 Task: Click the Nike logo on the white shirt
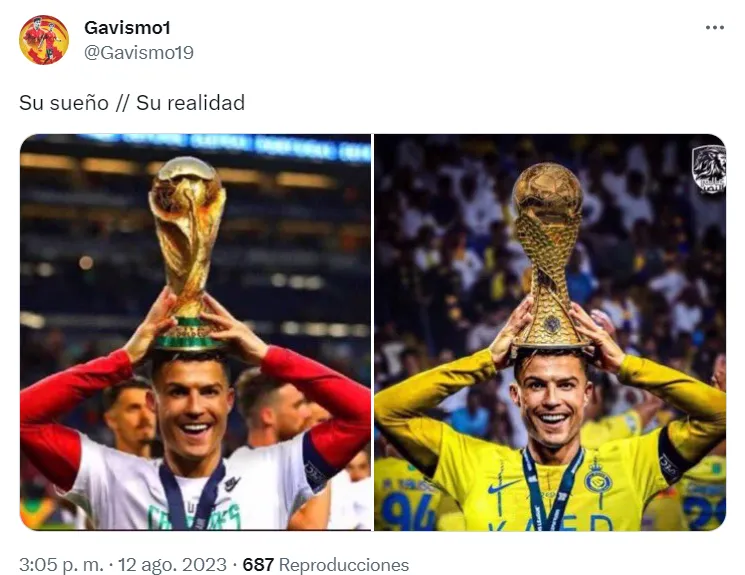(232, 484)
